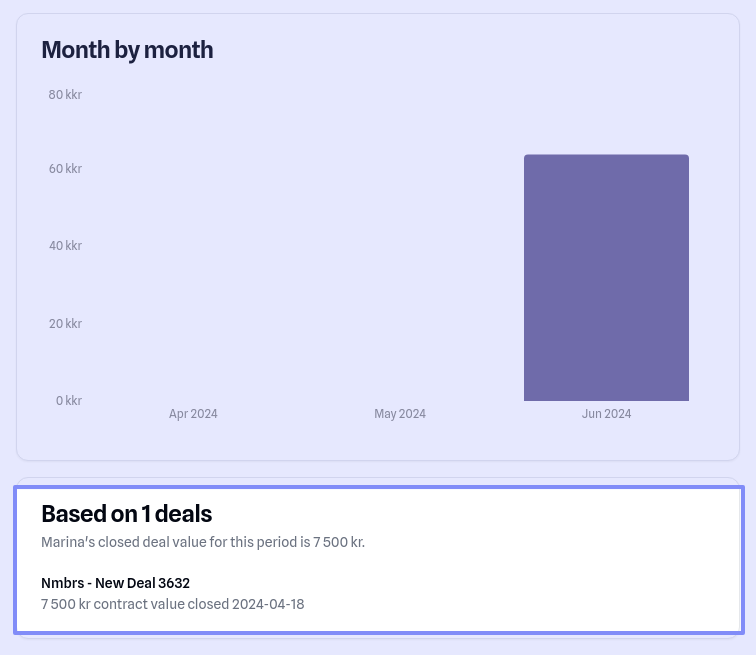This screenshot has width=756, height=655.
Task: Click the 60 kkr axis label
Action: pyautogui.click(x=65, y=169)
